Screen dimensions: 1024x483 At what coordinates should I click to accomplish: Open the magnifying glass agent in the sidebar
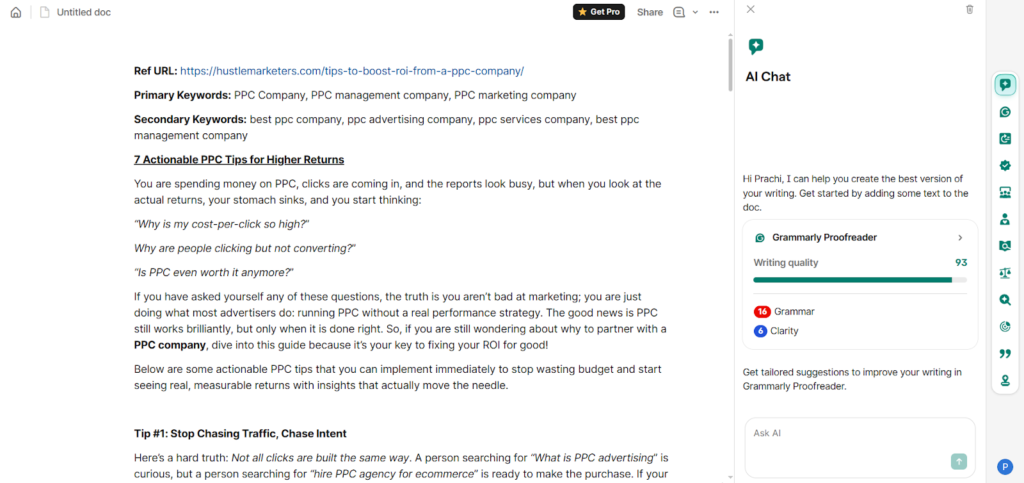[1005, 299]
